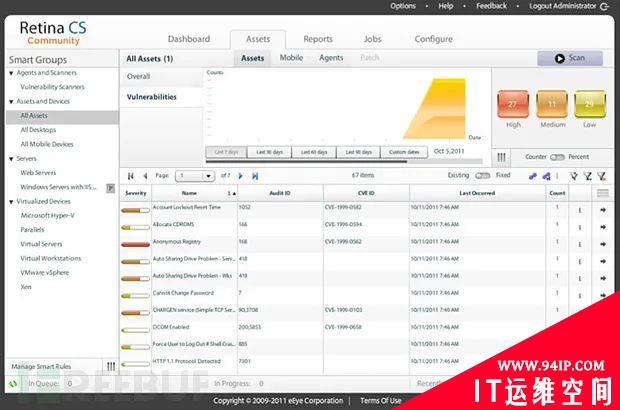Screen dimensions: 620x410
Task: Open the Help link
Action: click(x=446, y=6)
